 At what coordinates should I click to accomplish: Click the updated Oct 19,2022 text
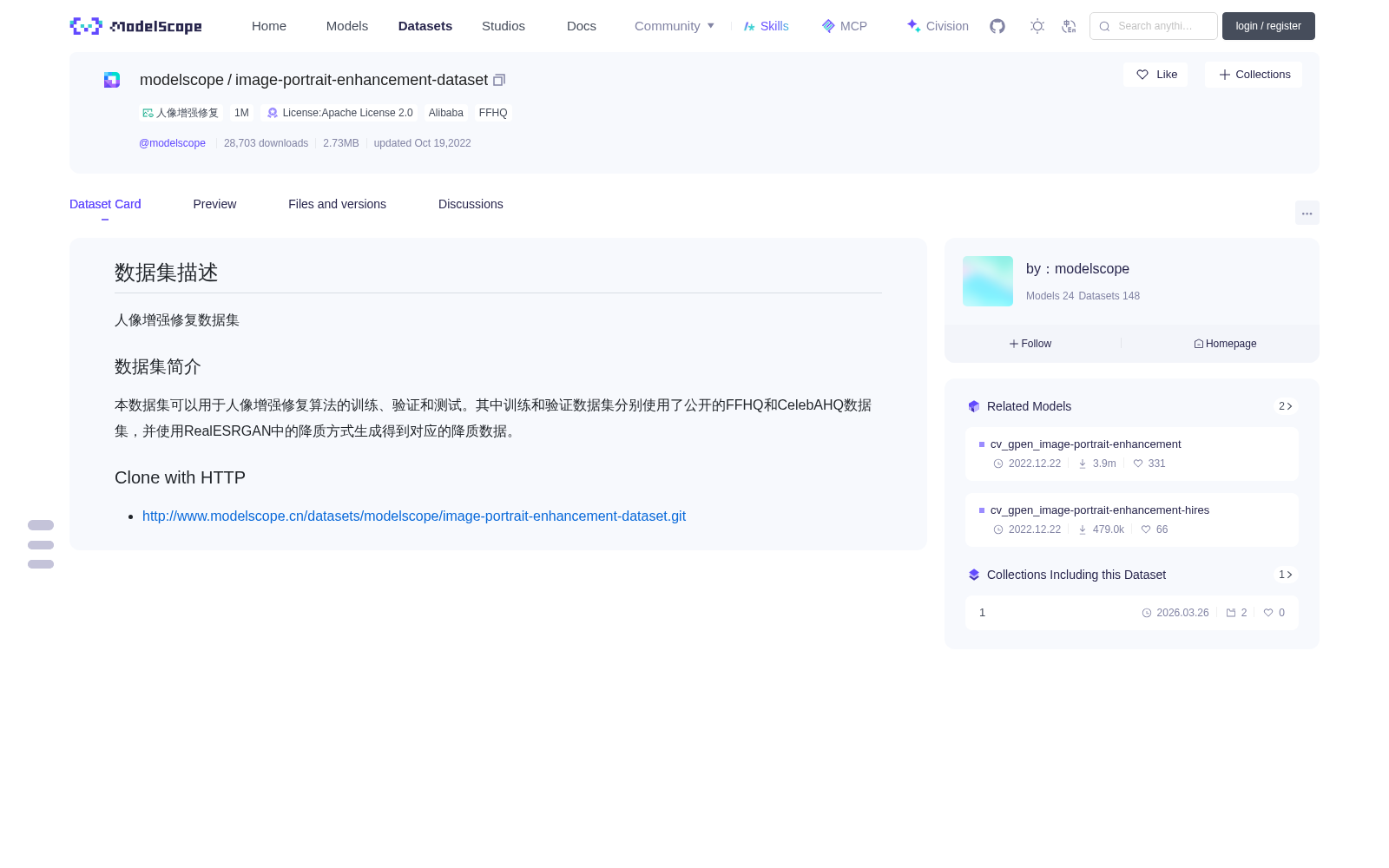pyautogui.click(x=422, y=143)
